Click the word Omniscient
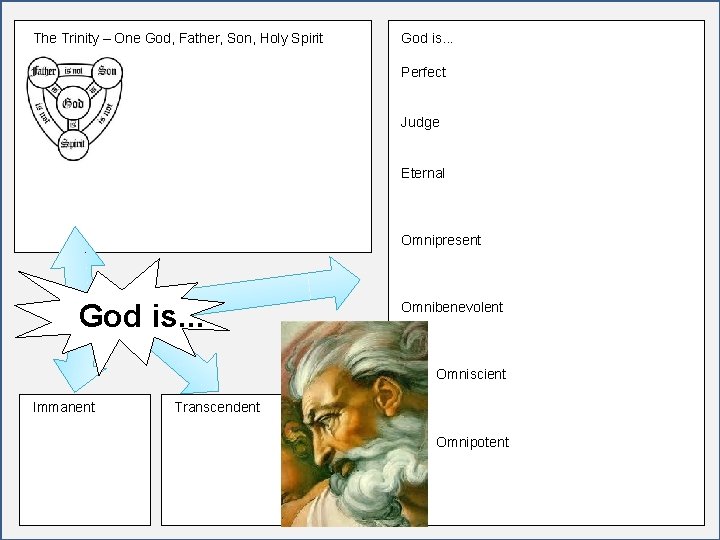Image resolution: width=720 pixels, height=540 pixels. [471, 374]
